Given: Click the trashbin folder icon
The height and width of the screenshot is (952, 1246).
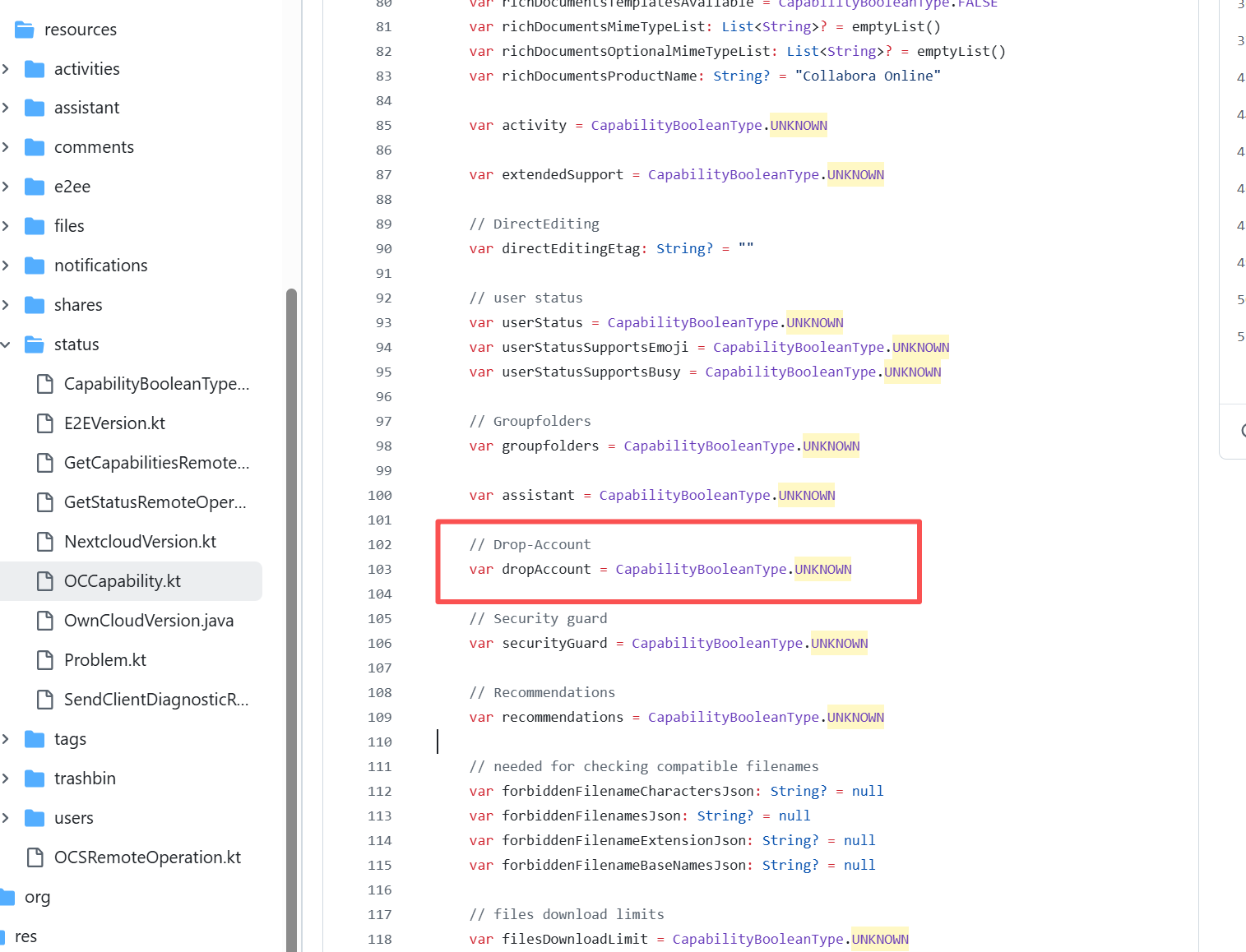Looking at the screenshot, I should 35,779.
